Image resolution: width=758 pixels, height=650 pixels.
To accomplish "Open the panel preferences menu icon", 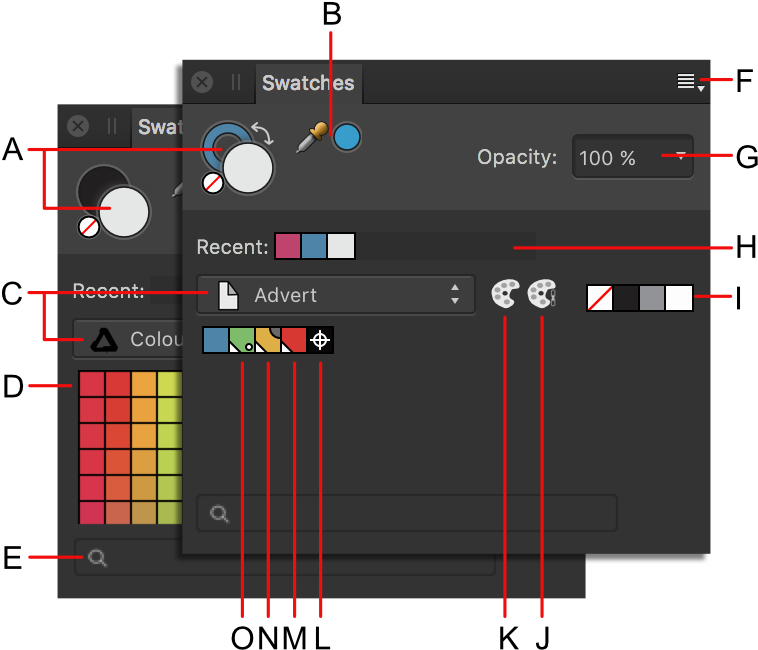I will (687, 82).
